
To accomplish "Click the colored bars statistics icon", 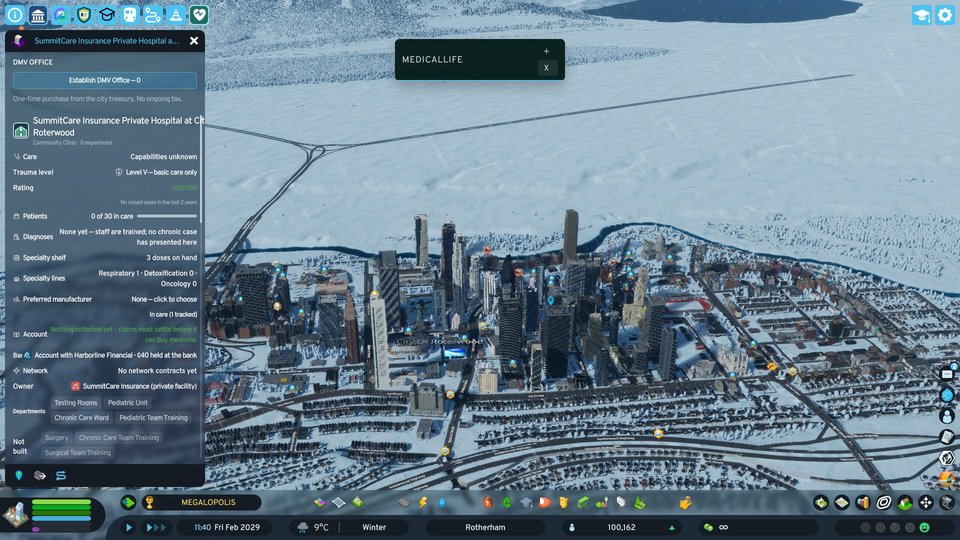I will click(x=863, y=503).
